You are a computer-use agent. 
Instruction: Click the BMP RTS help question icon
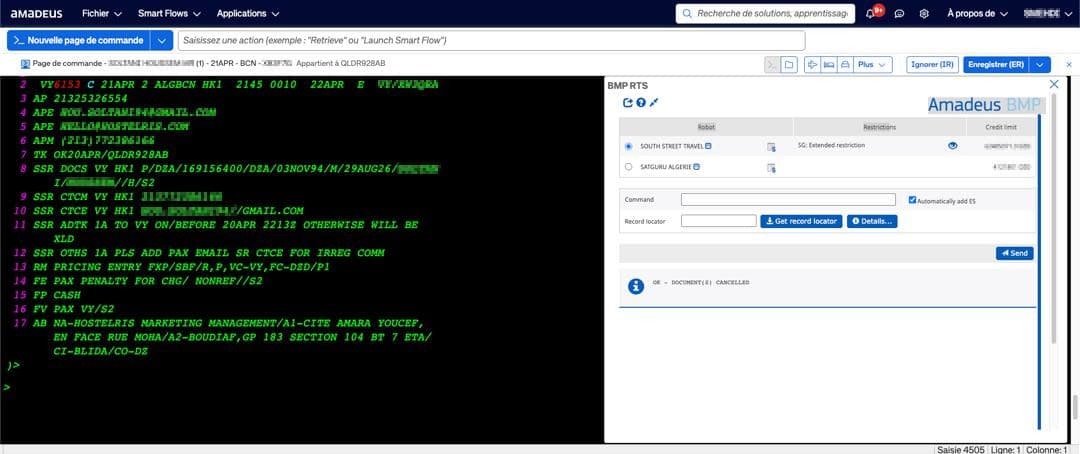pyautogui.click(x=641, y=103)
